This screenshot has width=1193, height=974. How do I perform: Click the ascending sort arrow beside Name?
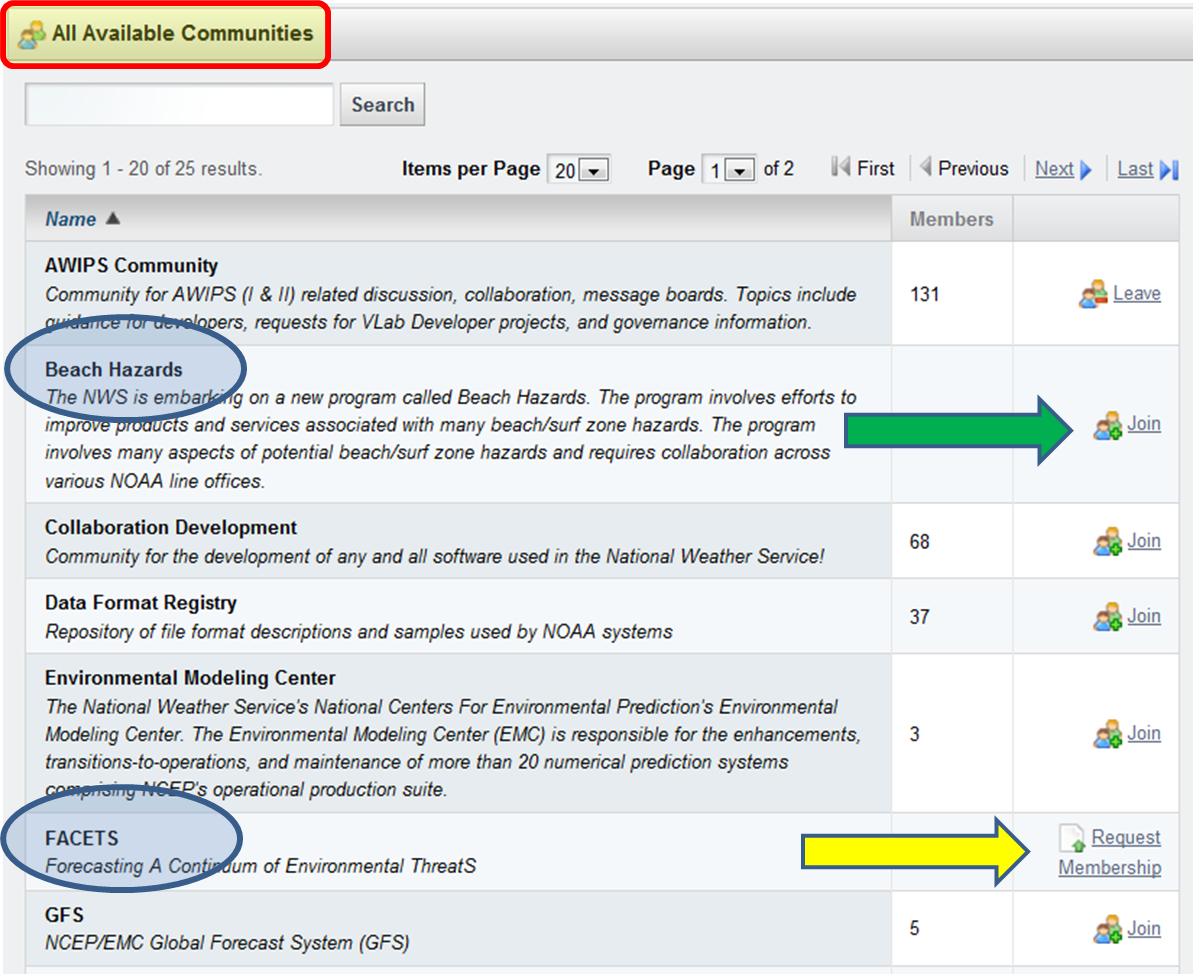(113, 218)
